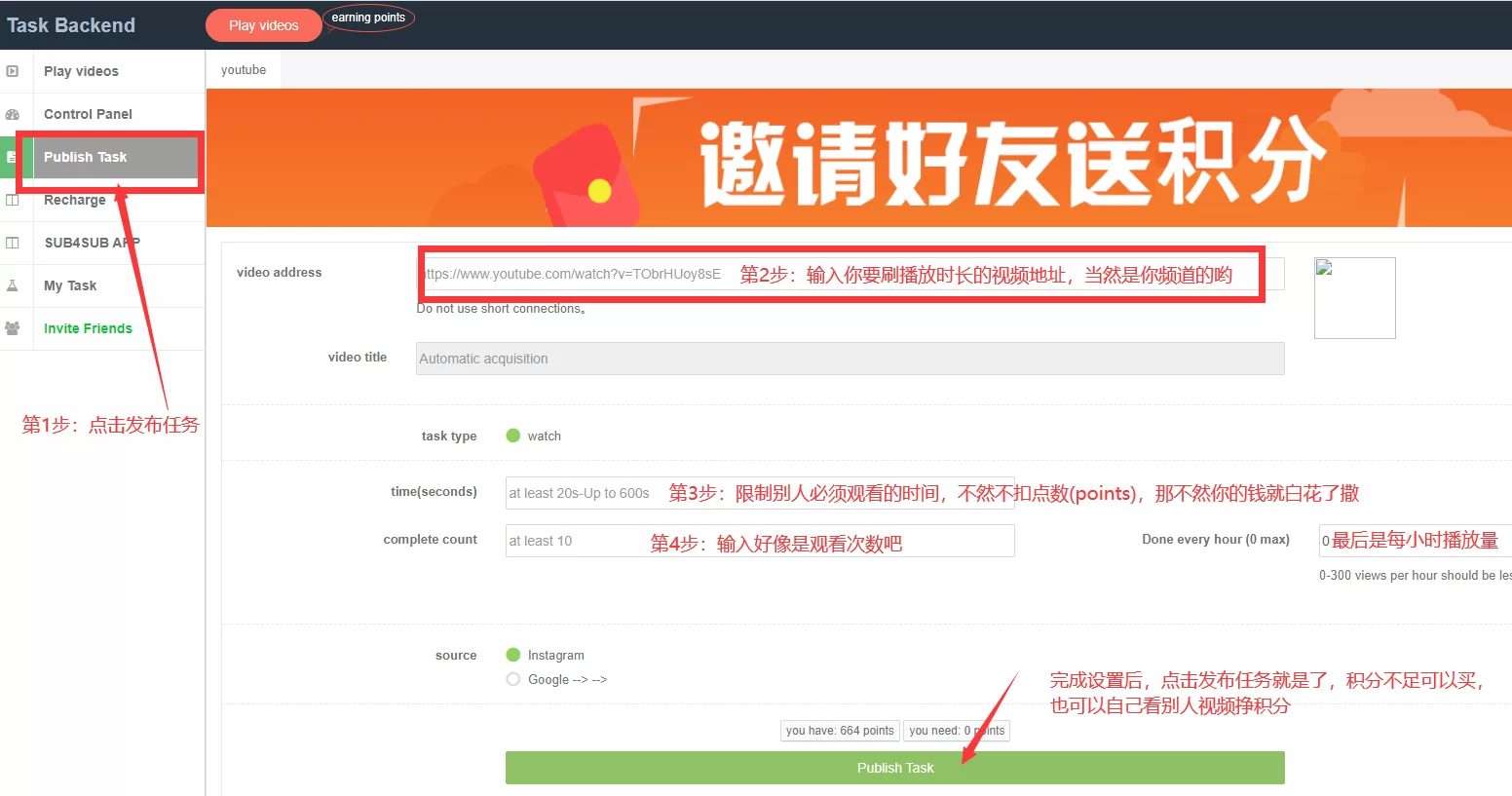Choose Instagram as the source
Image resolution: width=1512 pixels, height=796 pixels.
pos(513,655)
